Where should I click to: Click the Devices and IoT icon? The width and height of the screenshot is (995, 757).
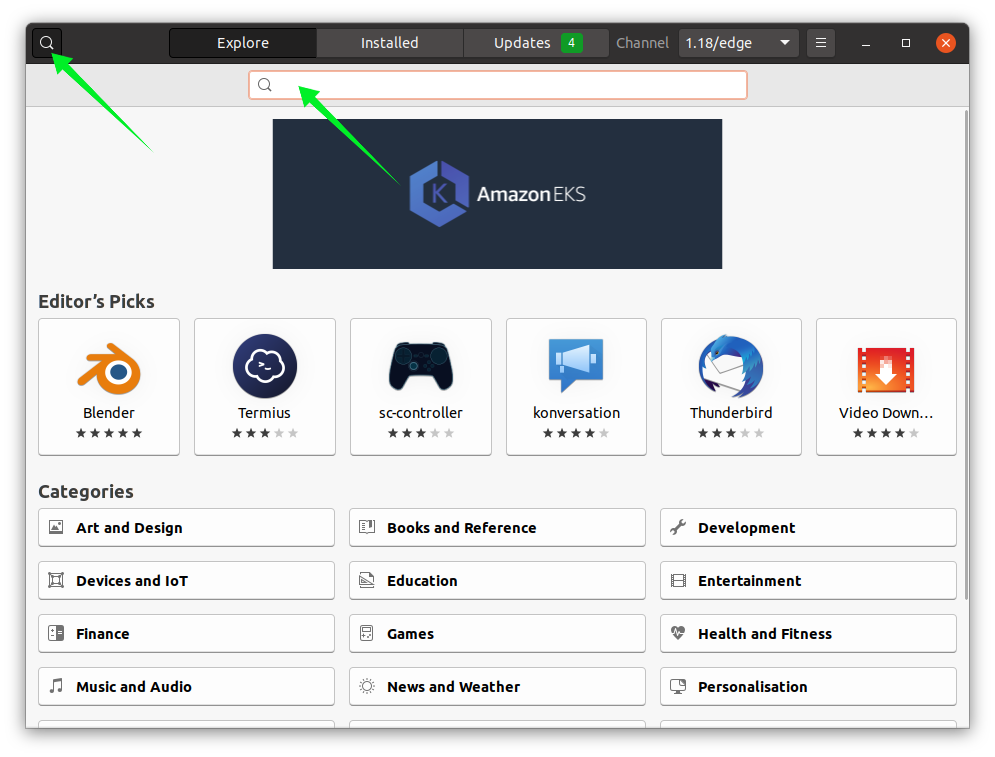click(56, 580)
